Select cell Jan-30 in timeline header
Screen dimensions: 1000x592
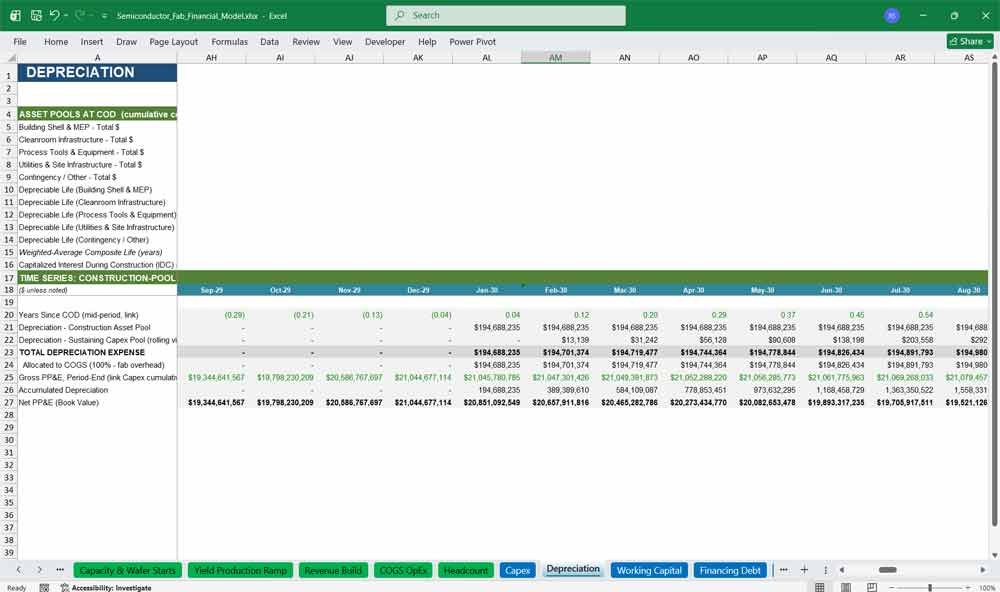pyautogui.click(x=487, y=290)
